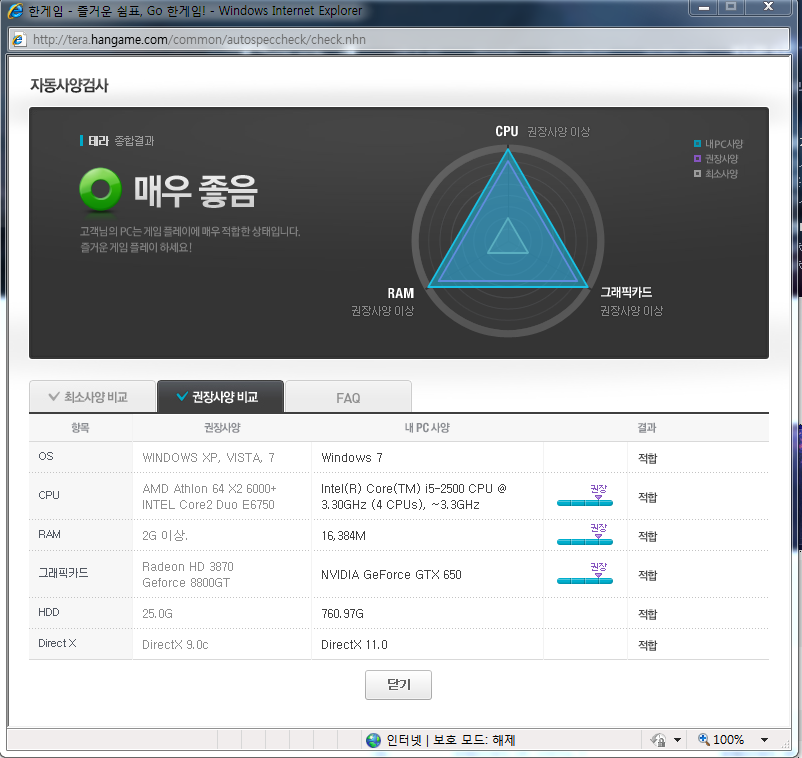802x758 pixels.
Task: Switch to the 최소사양 비교 tab
Action: [92, 397]
